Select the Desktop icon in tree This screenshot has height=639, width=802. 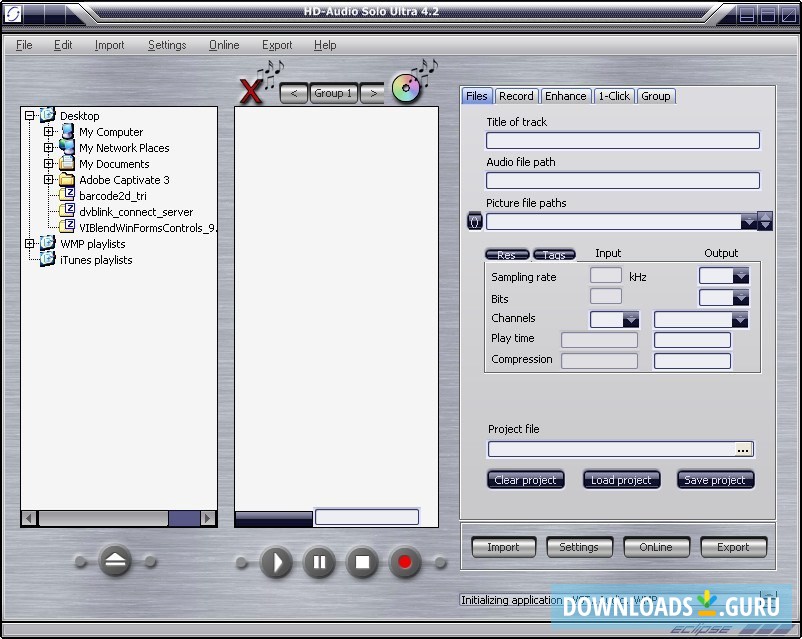48,115
